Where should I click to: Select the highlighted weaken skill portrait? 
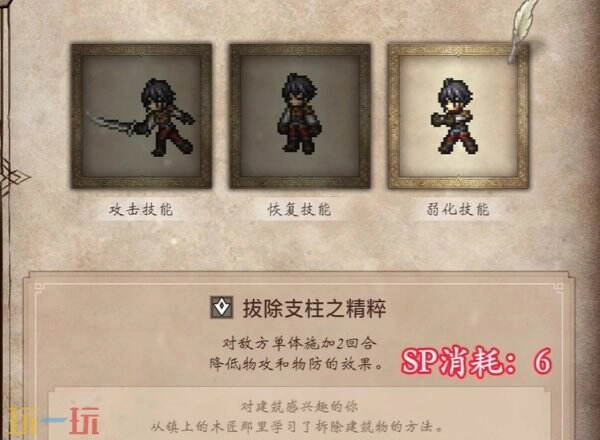(x=458, y=116)
